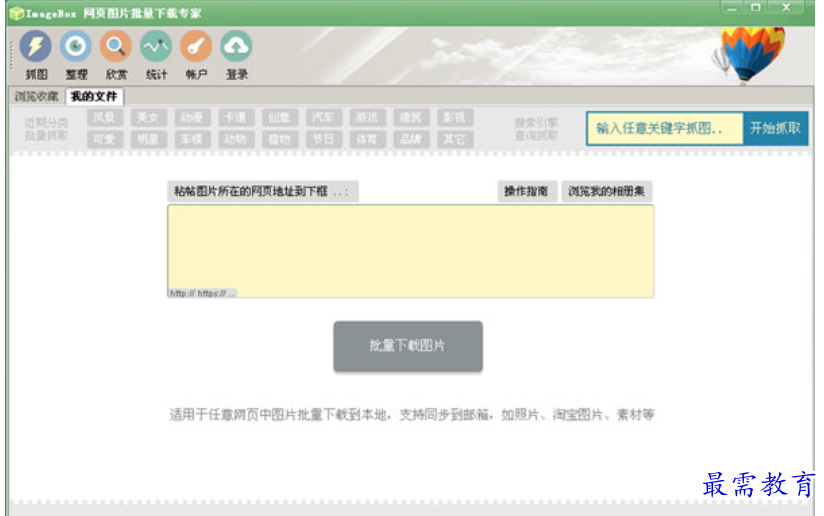
Task: Focus the keyword search field 输入任意关键字抓图
Action: coord(665,128)
